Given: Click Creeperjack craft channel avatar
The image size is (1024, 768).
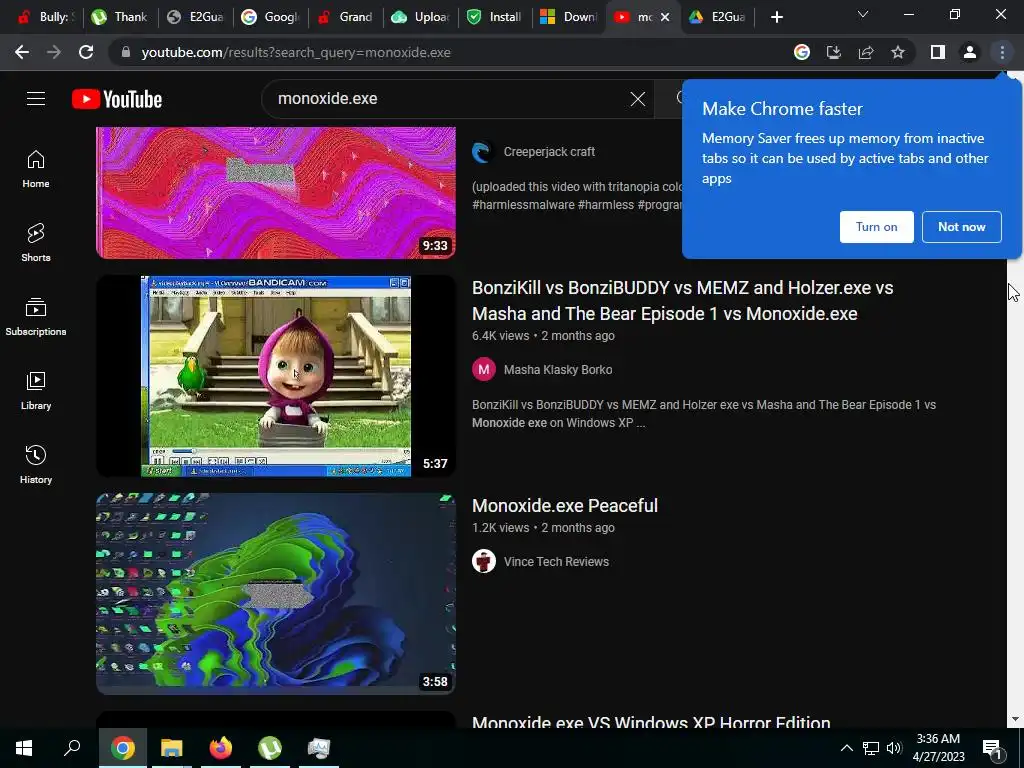Looking at the screenshot, I should 484,152.
